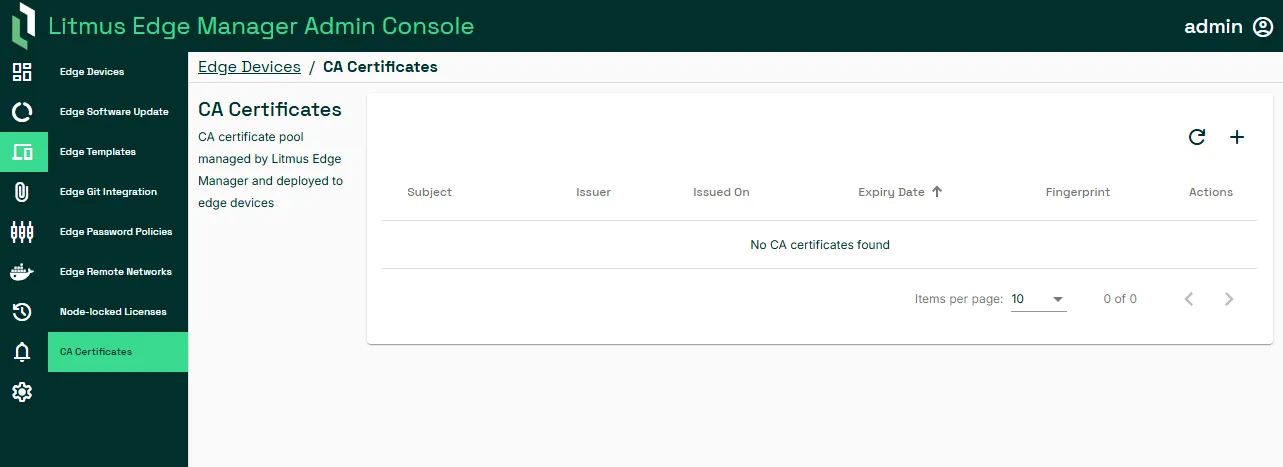Open Node-locked Licenses menu item
This screenshot has height=467, width=1283.
pos(118,312)
